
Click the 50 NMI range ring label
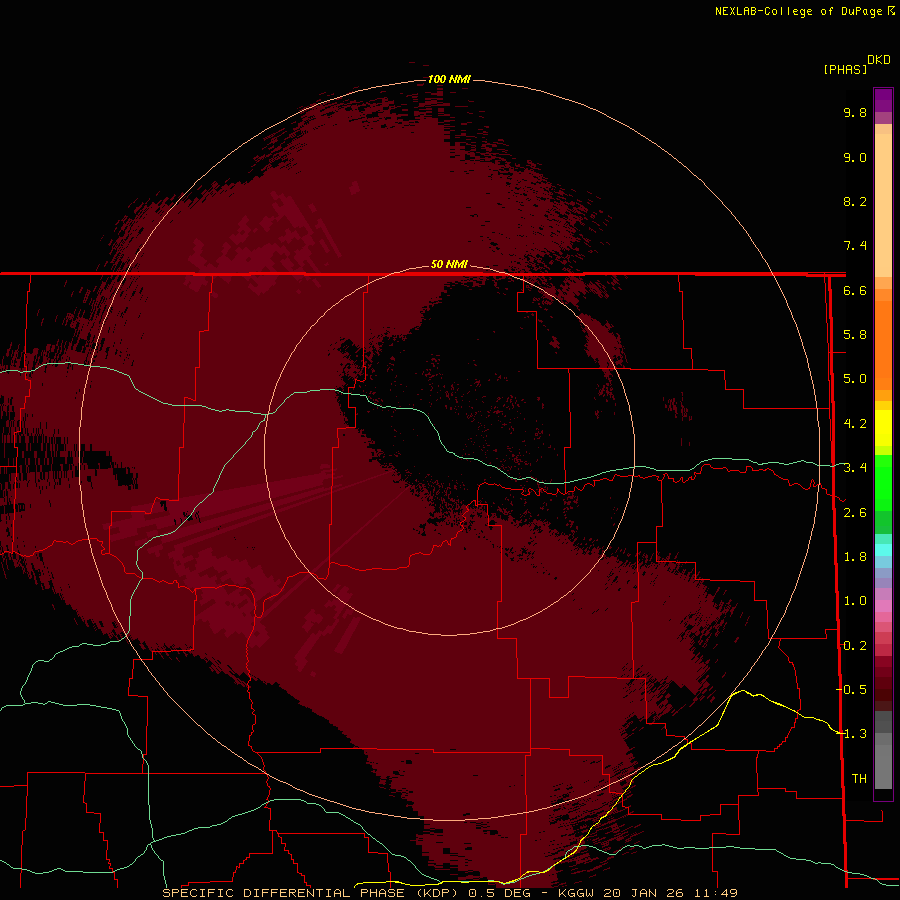[449, 264]
